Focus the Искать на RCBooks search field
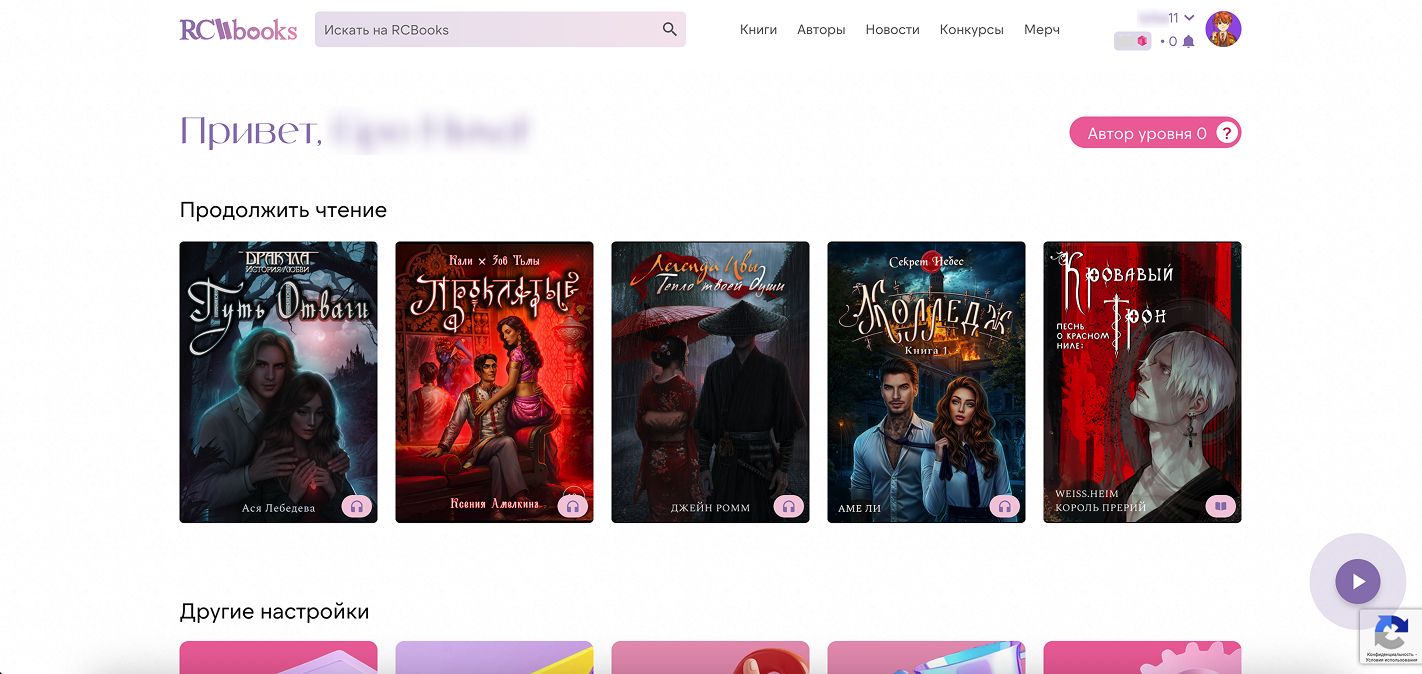Image resolution: width=1422 pixels, height=674 pixels. tap(485, 30)
